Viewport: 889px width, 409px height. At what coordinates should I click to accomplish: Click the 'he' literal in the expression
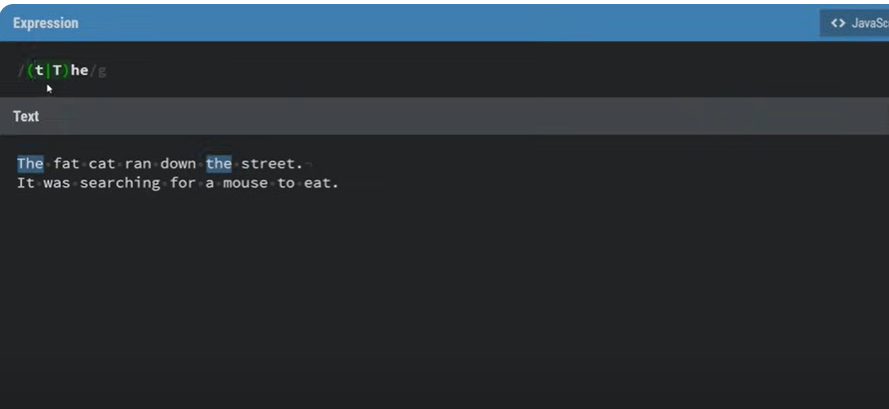pyautogui.click(x=79, y=70)
